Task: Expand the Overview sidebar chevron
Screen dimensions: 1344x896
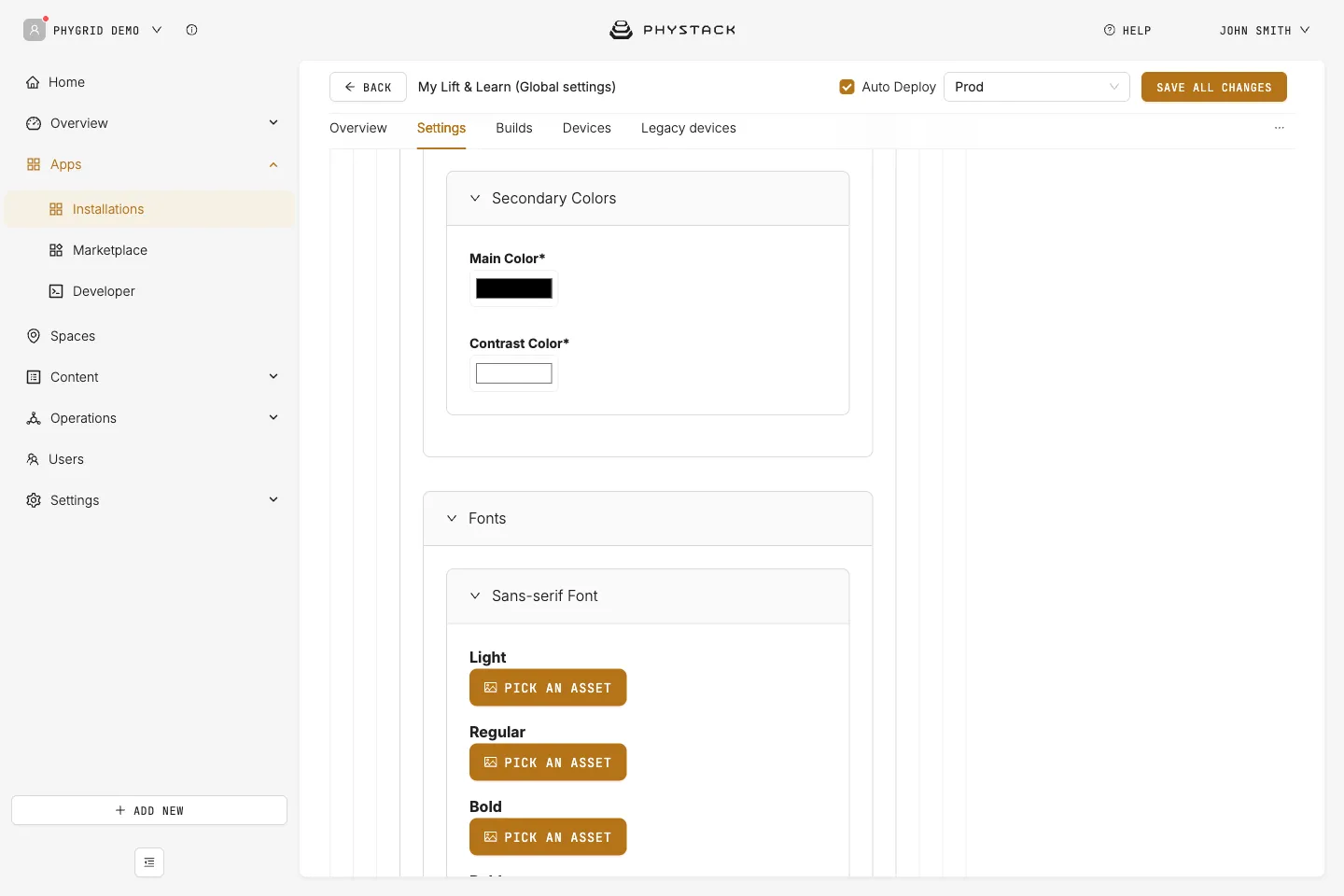Action: tap(273, 122)
